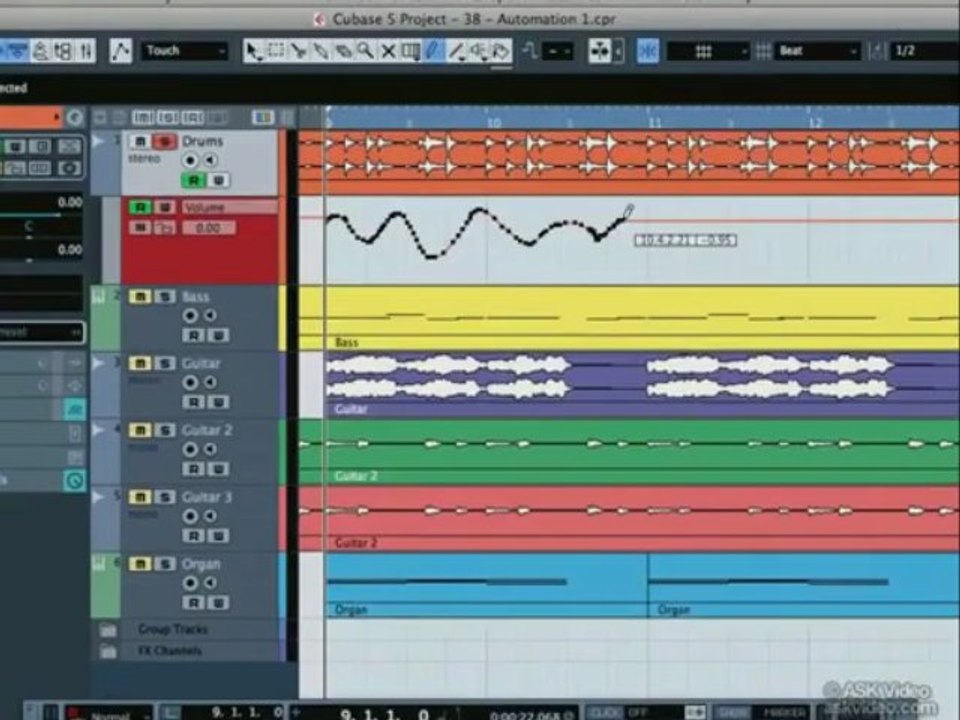
Task: Mute the Guitar 3 track
Action: [140, 497]
